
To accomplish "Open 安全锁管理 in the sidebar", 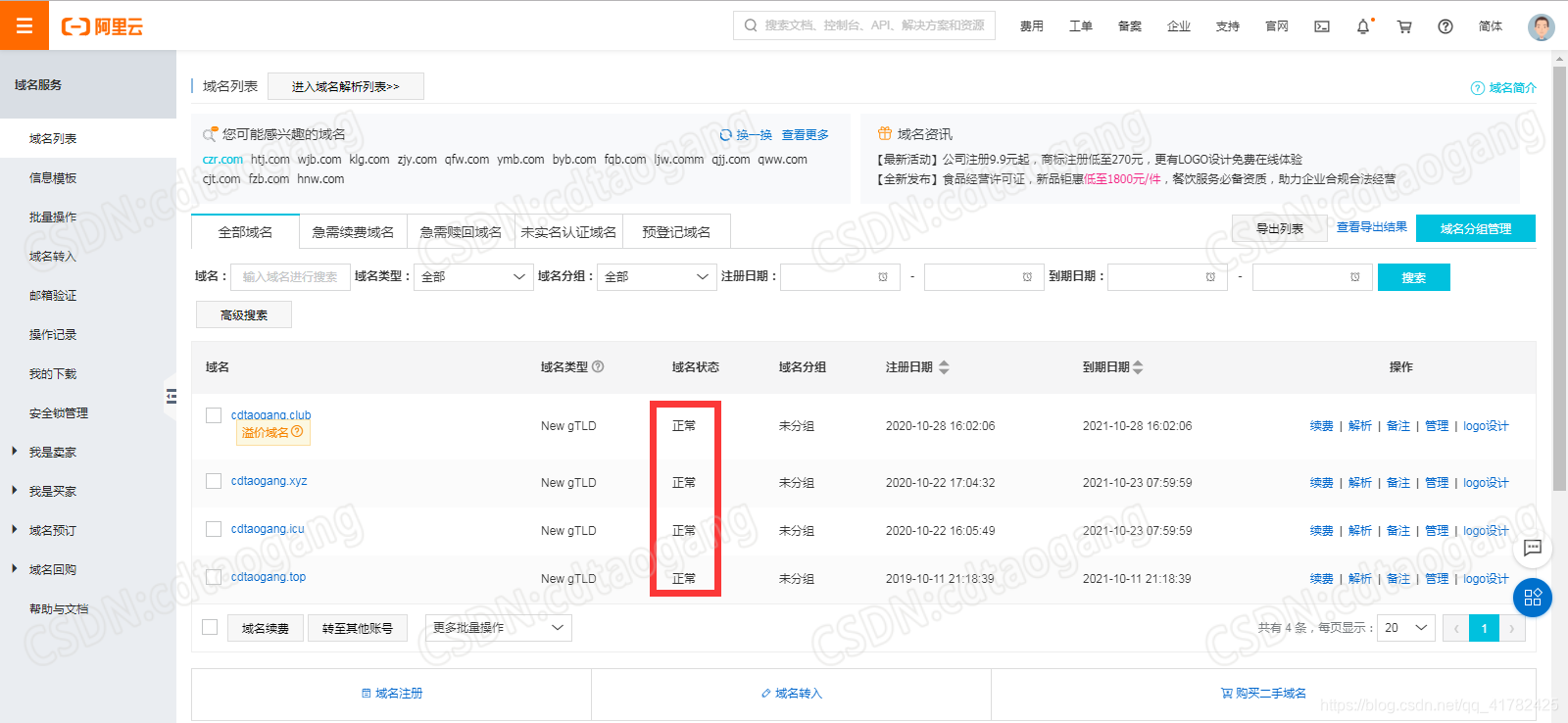I will coord(59,413).
